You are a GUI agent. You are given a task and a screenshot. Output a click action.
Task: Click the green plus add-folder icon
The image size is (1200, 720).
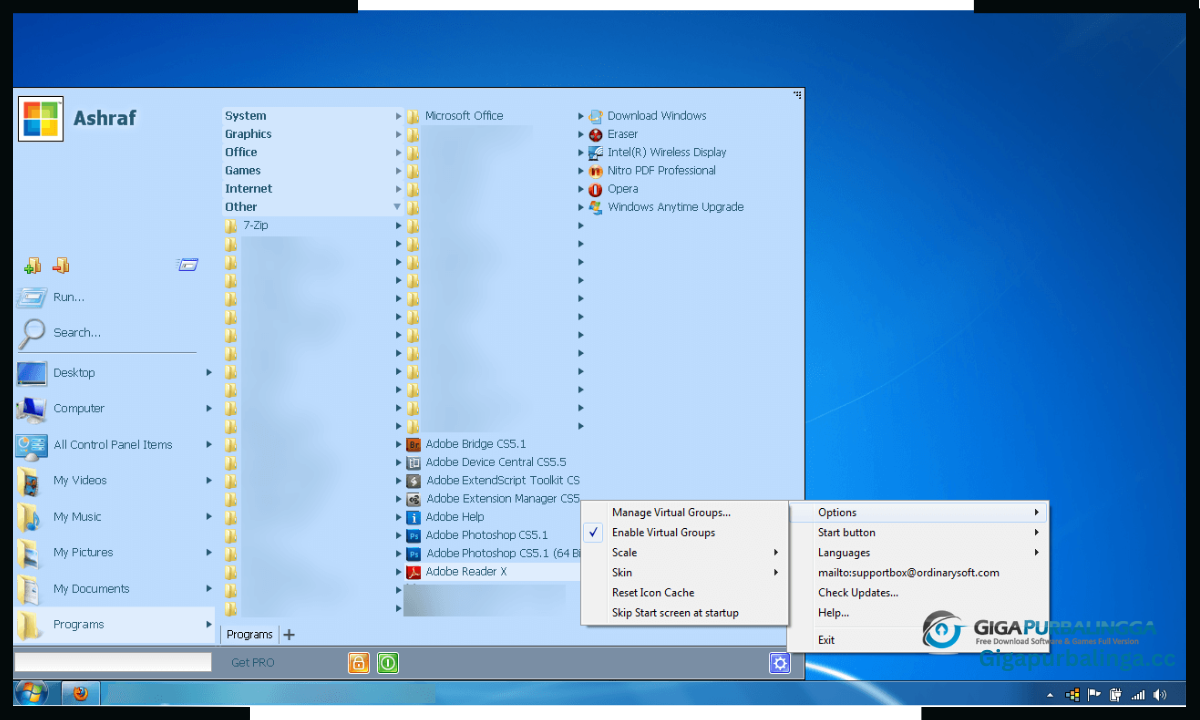point(32,265)
